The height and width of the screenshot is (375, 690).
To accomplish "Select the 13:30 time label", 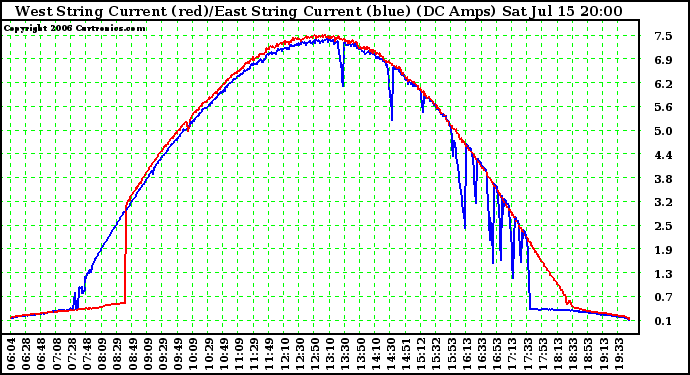I will click(x=345, y=354).
